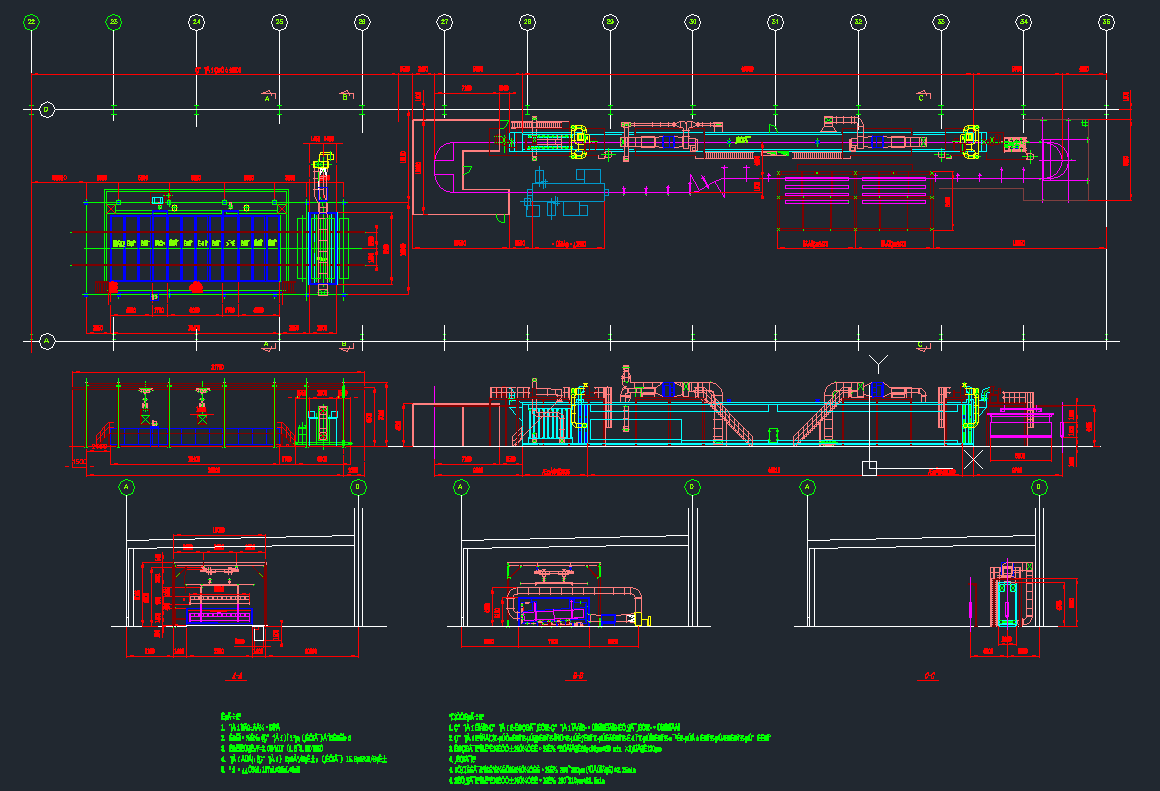Click axis bubble B above B-B section
The width and height of the screenshot is (1160, 791).
click(x=691, y=487)
